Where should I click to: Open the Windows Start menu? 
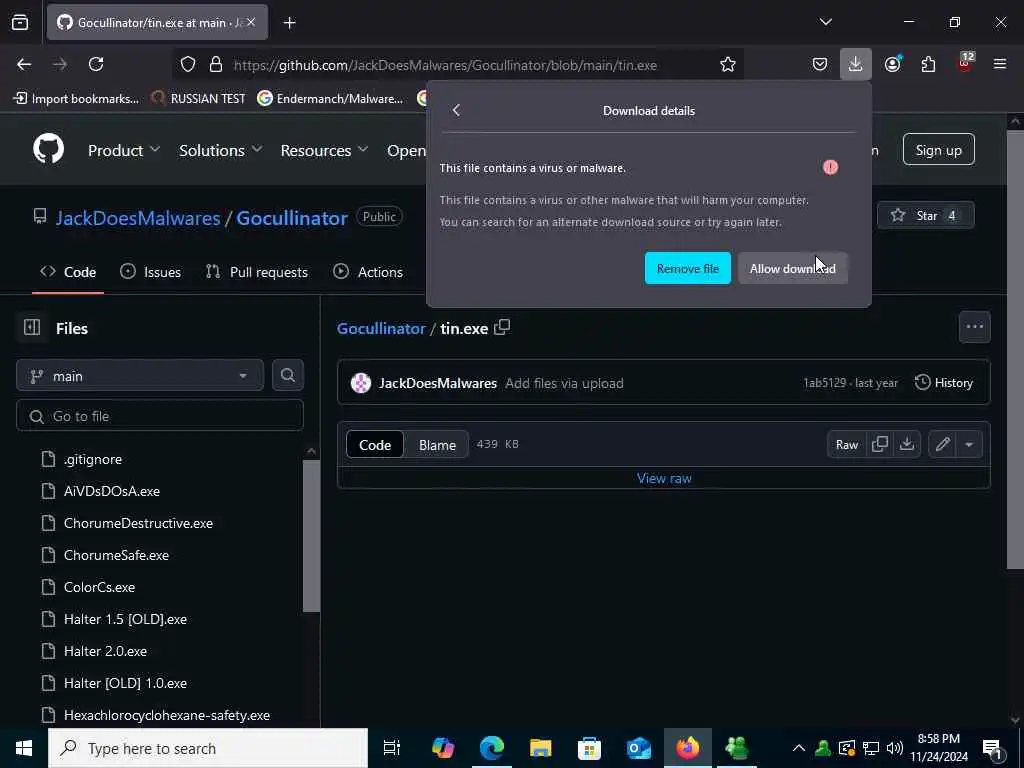(x=24, y=748)
